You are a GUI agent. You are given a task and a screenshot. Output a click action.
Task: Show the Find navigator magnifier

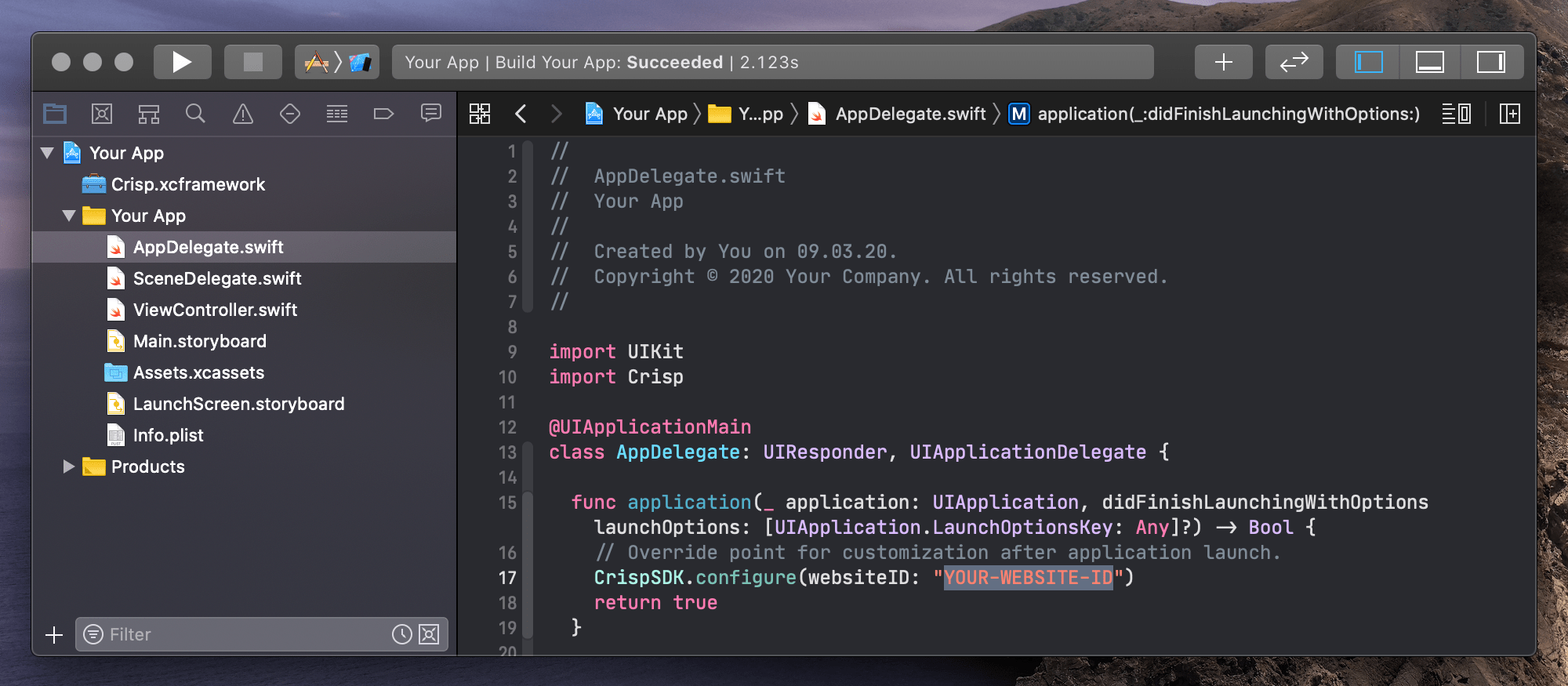click(x=195, y=114)
